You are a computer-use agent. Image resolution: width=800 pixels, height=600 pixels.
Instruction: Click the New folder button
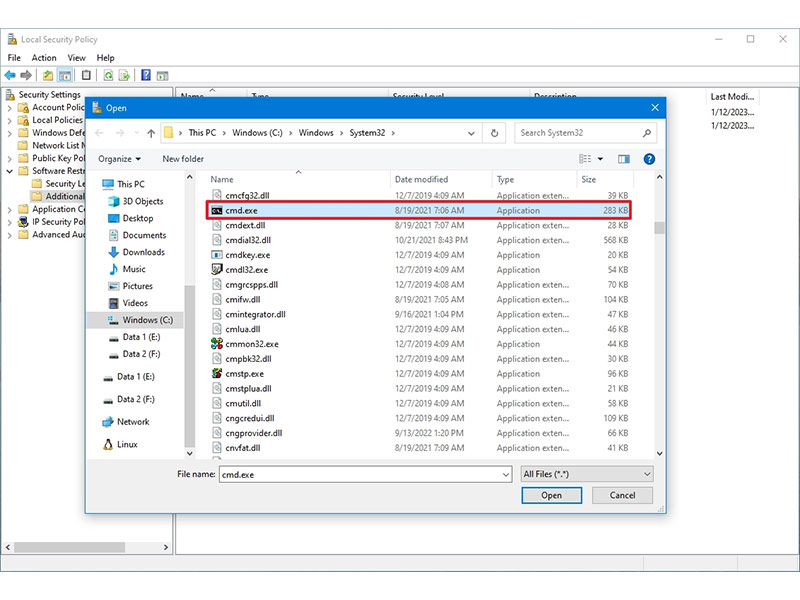click(183, 159)
